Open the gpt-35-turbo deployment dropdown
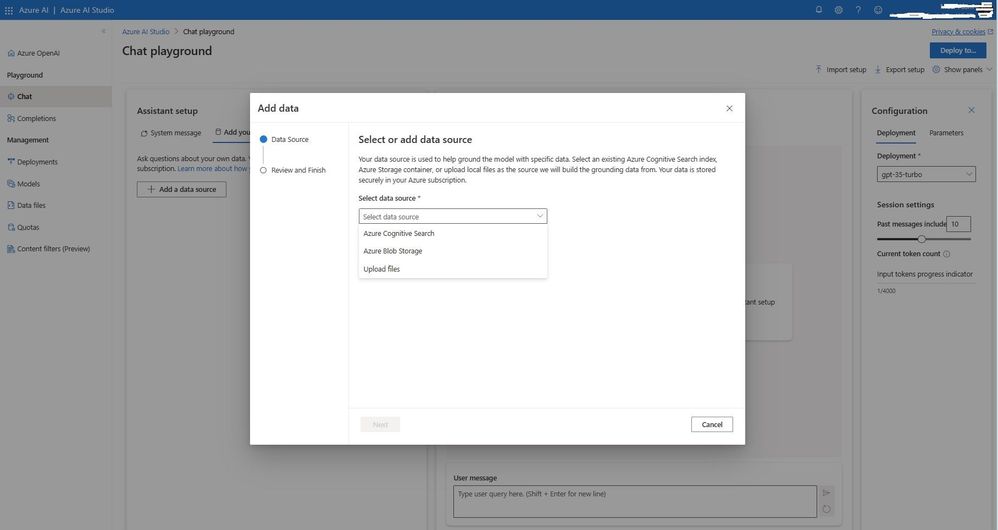998x530 pixels. [x=926, y=174]
